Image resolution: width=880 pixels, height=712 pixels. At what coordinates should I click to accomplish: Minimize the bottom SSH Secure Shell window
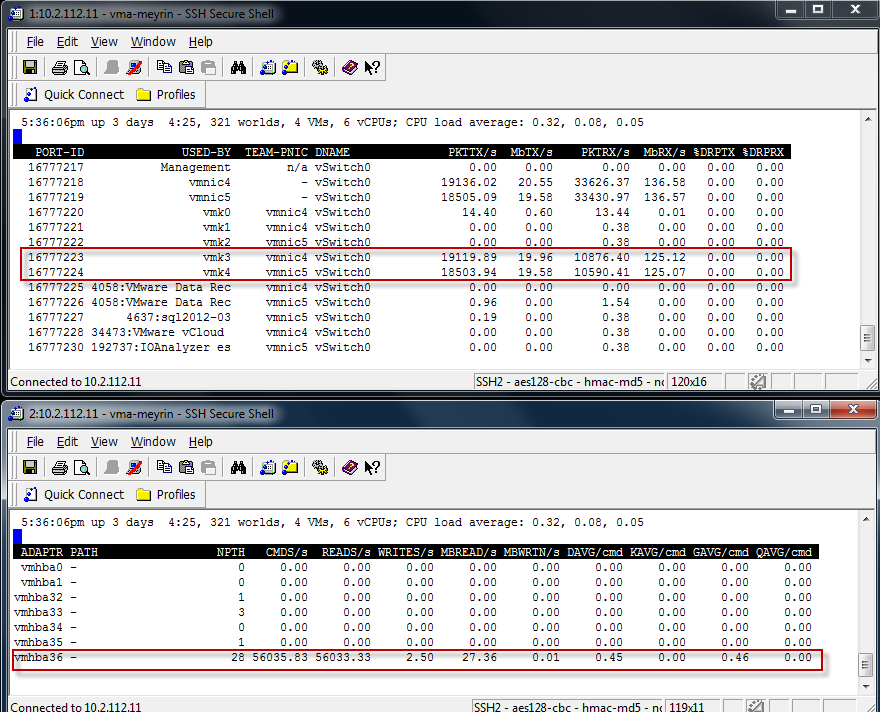coord(789,410)
